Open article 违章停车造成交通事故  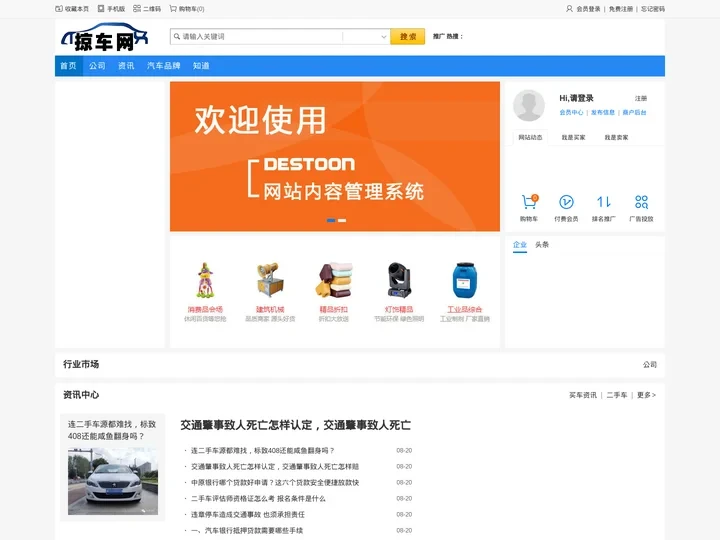[x=248, y=515]
